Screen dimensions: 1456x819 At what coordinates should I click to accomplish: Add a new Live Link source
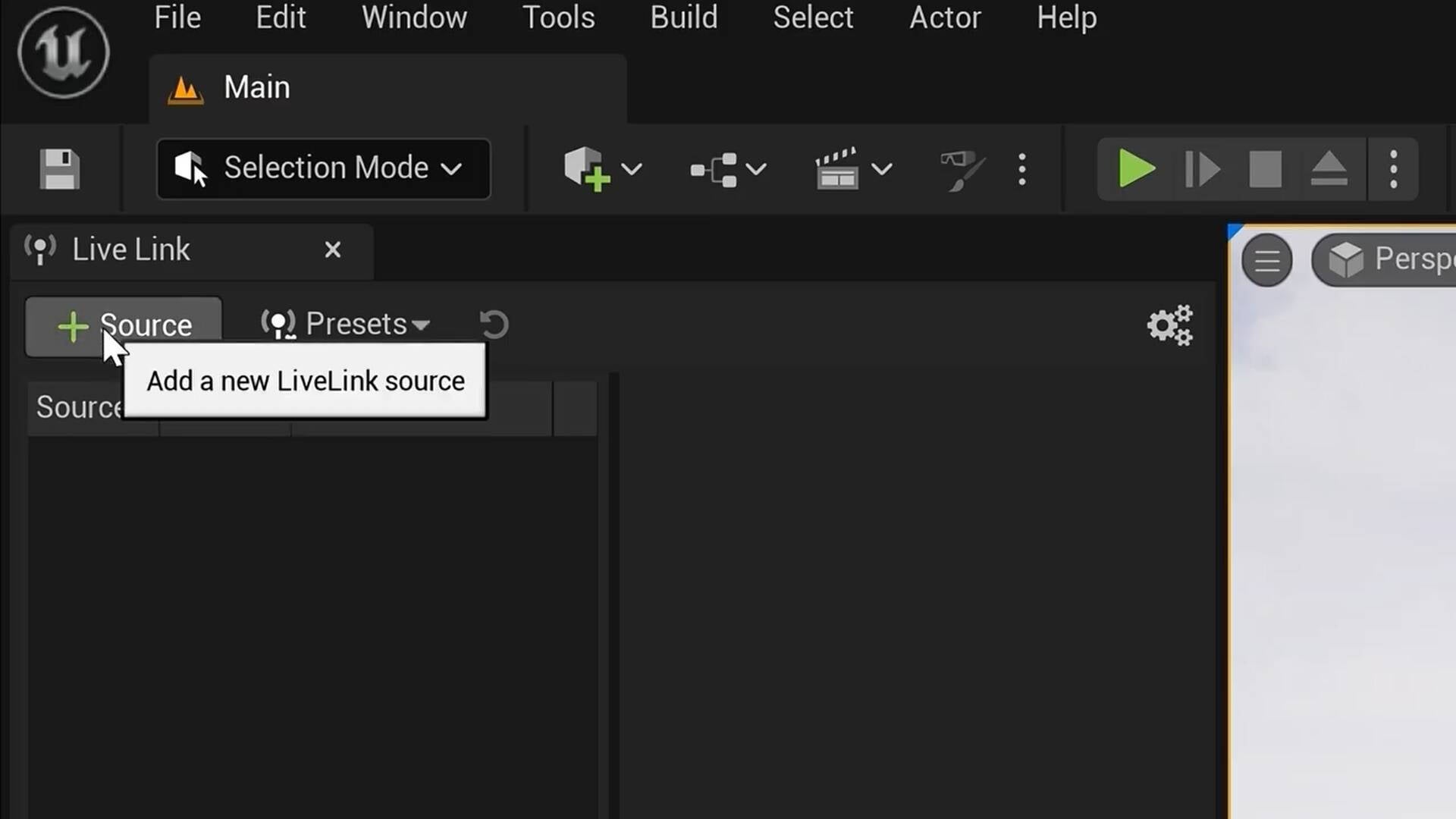(x=124, y=326)
